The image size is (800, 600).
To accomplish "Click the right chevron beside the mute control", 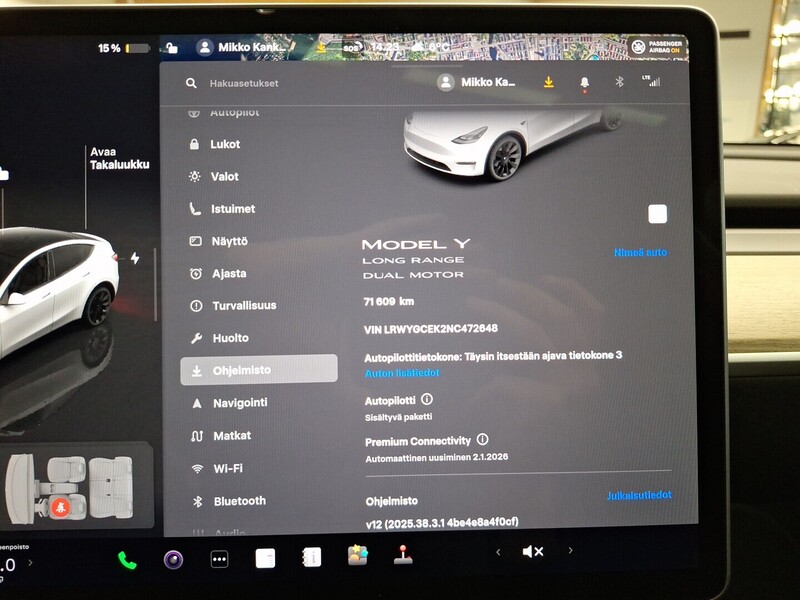I will (x=572, y=549).
